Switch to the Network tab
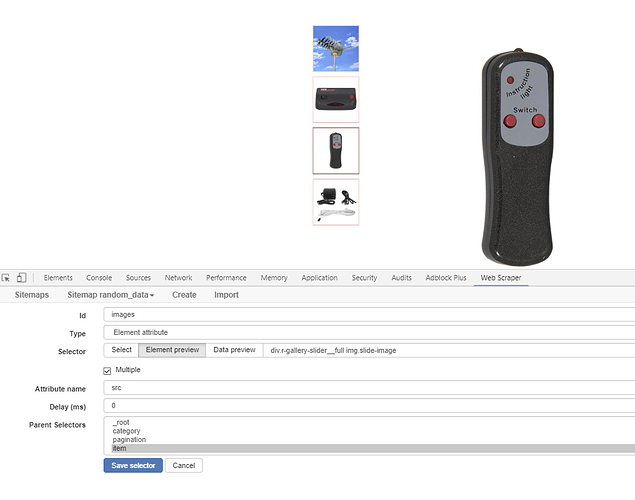635x500 pixels. click(178, 278)
